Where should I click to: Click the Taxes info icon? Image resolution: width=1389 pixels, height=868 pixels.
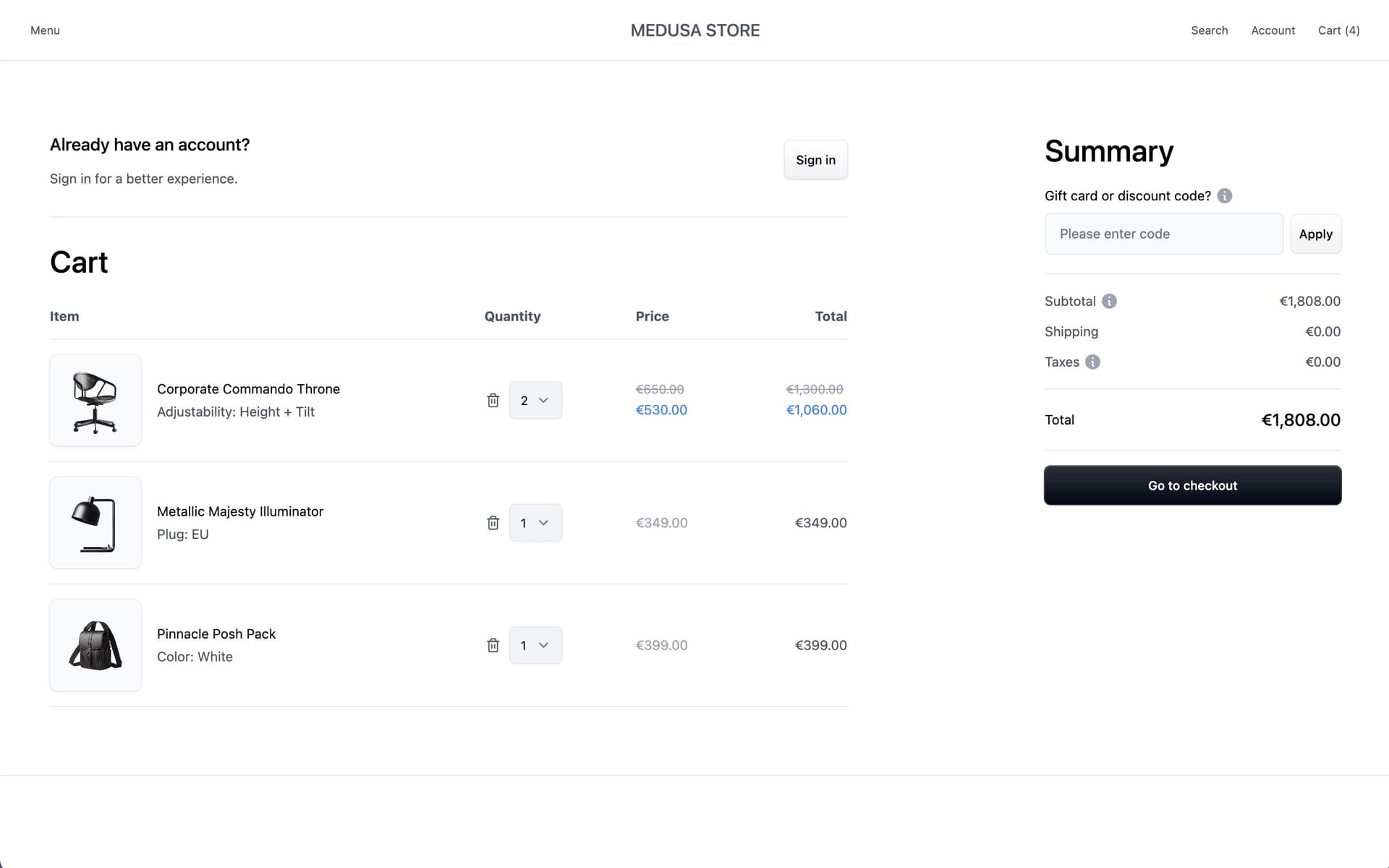pos(1092,362)
